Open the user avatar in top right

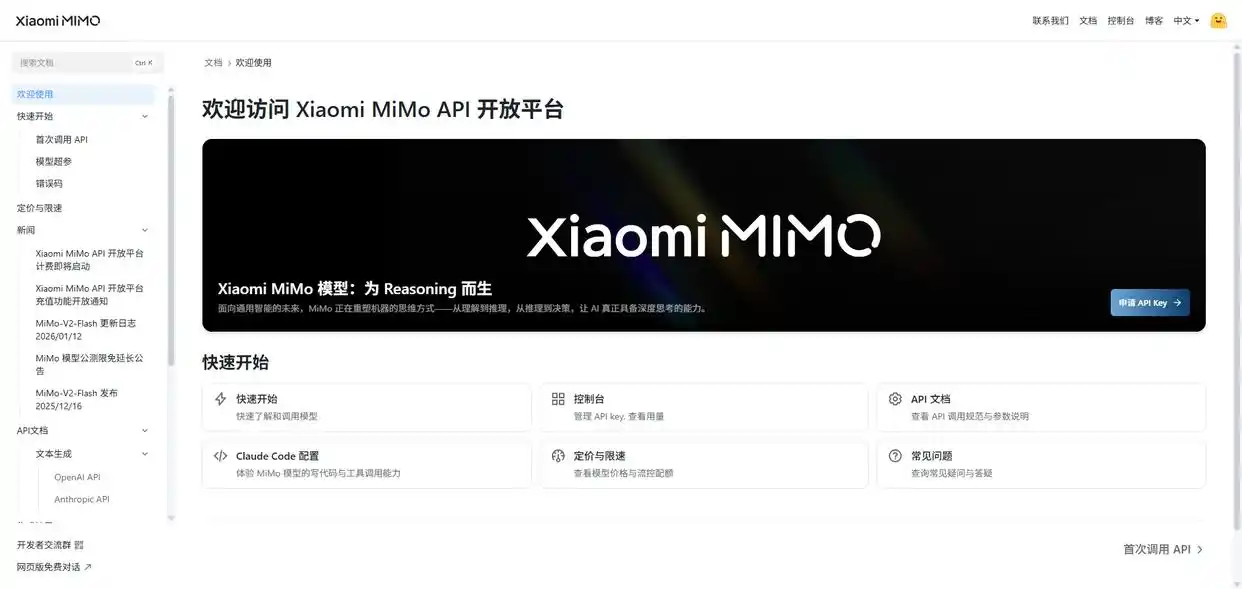click(1218, 20)
